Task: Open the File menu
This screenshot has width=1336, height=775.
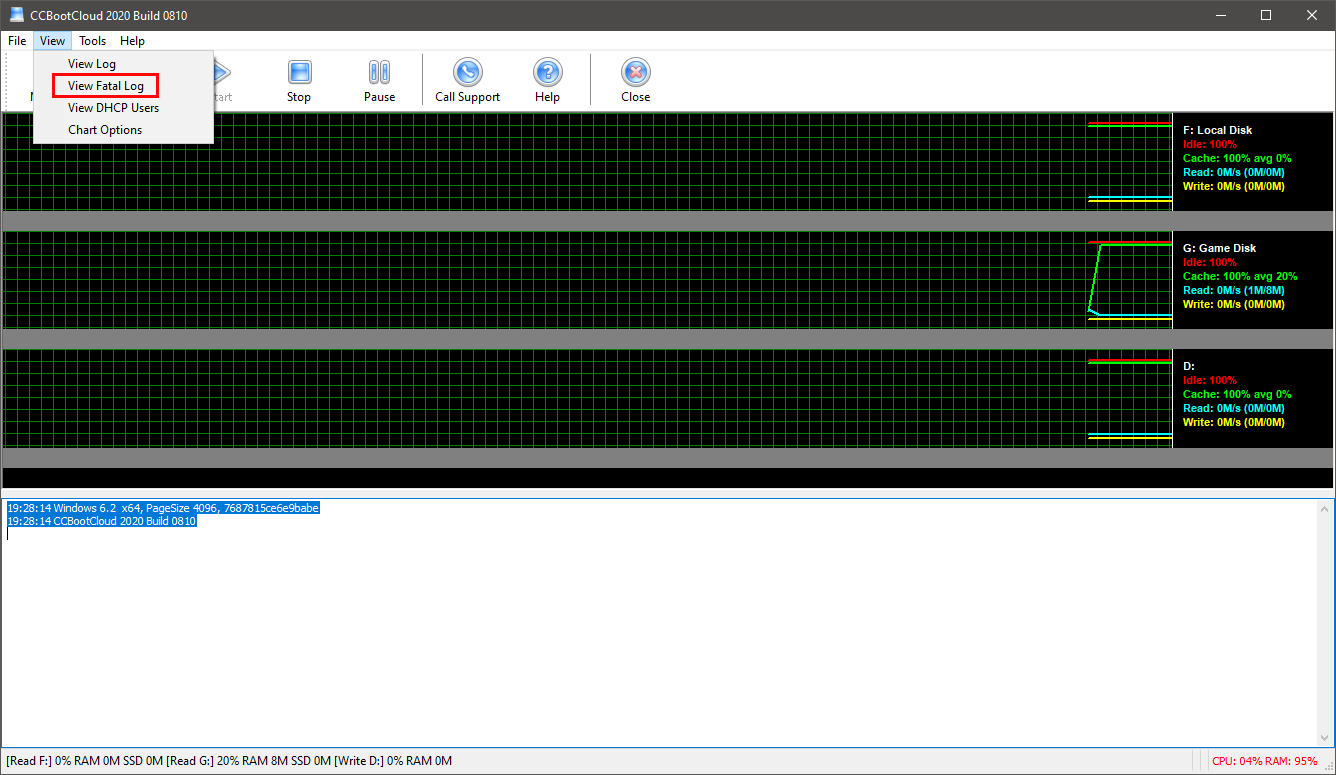Action: click(17, 41)
